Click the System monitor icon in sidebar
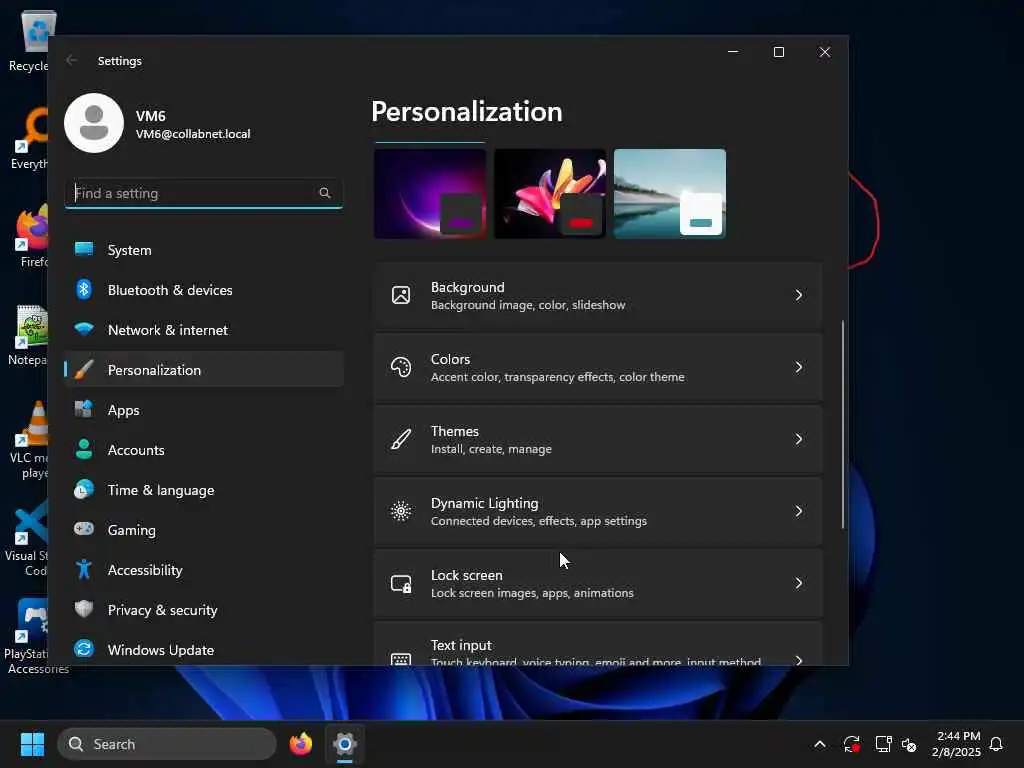The width and height of the screenshot is (1024, 768). (x=84, y=249)
